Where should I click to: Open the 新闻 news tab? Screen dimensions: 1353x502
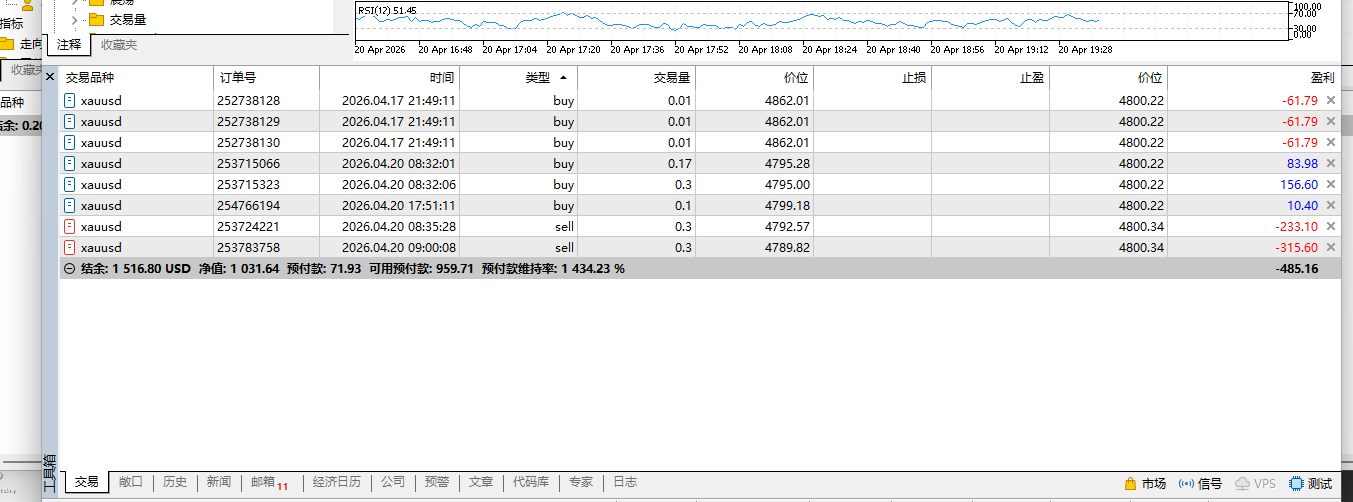[x=219, y=482]
